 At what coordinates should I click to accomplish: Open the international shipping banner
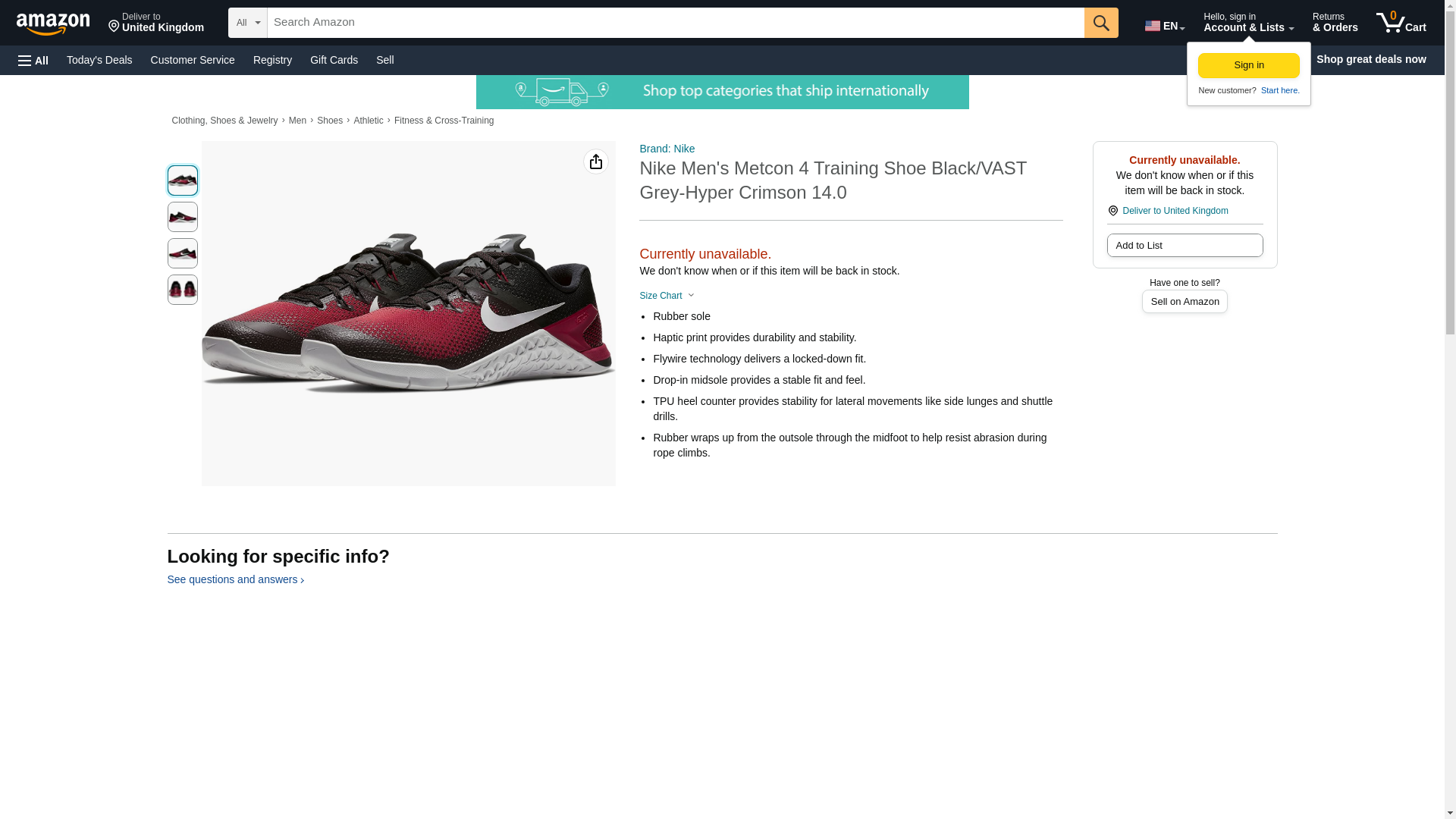coord(722,92)
